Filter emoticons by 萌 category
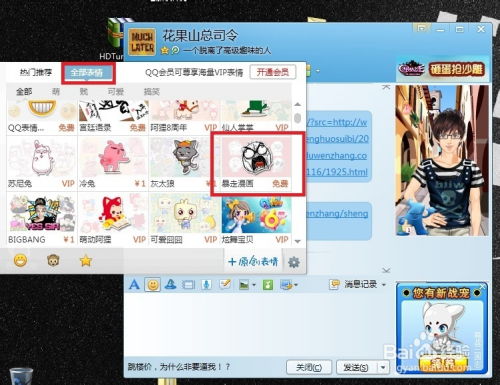Image resolution: width=500 pixels, height=385 pixels. point(56,91)
